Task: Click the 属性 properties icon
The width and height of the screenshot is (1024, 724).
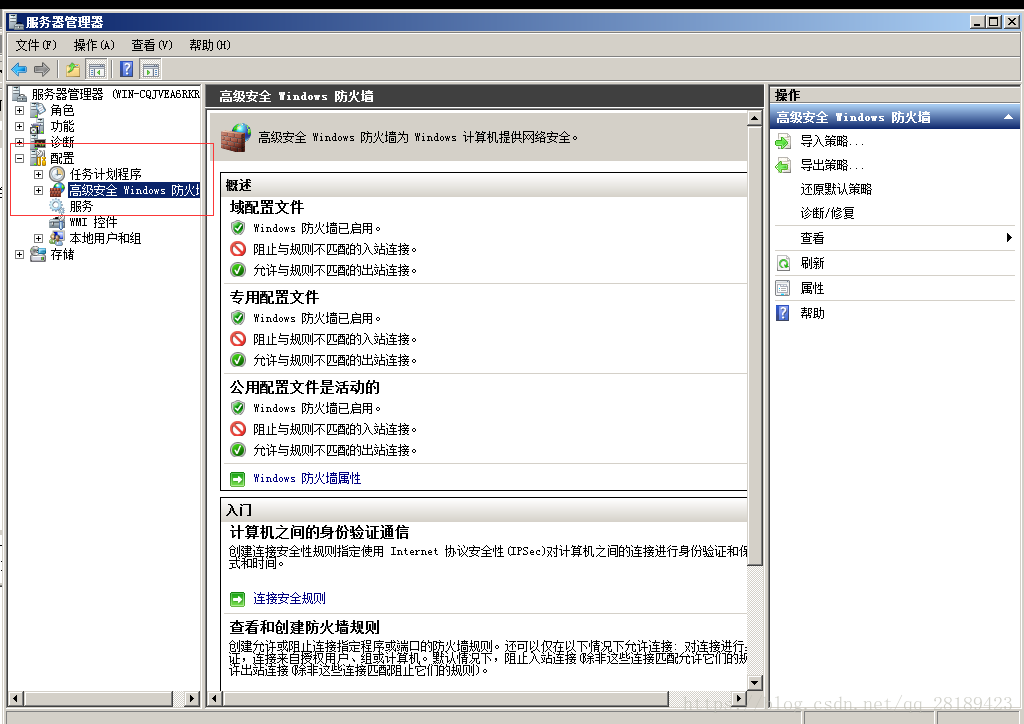Action: (783, 288)
